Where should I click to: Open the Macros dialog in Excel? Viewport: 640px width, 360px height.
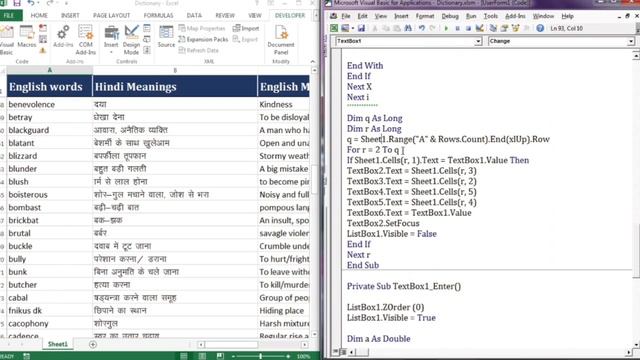[x=27, y=37]
